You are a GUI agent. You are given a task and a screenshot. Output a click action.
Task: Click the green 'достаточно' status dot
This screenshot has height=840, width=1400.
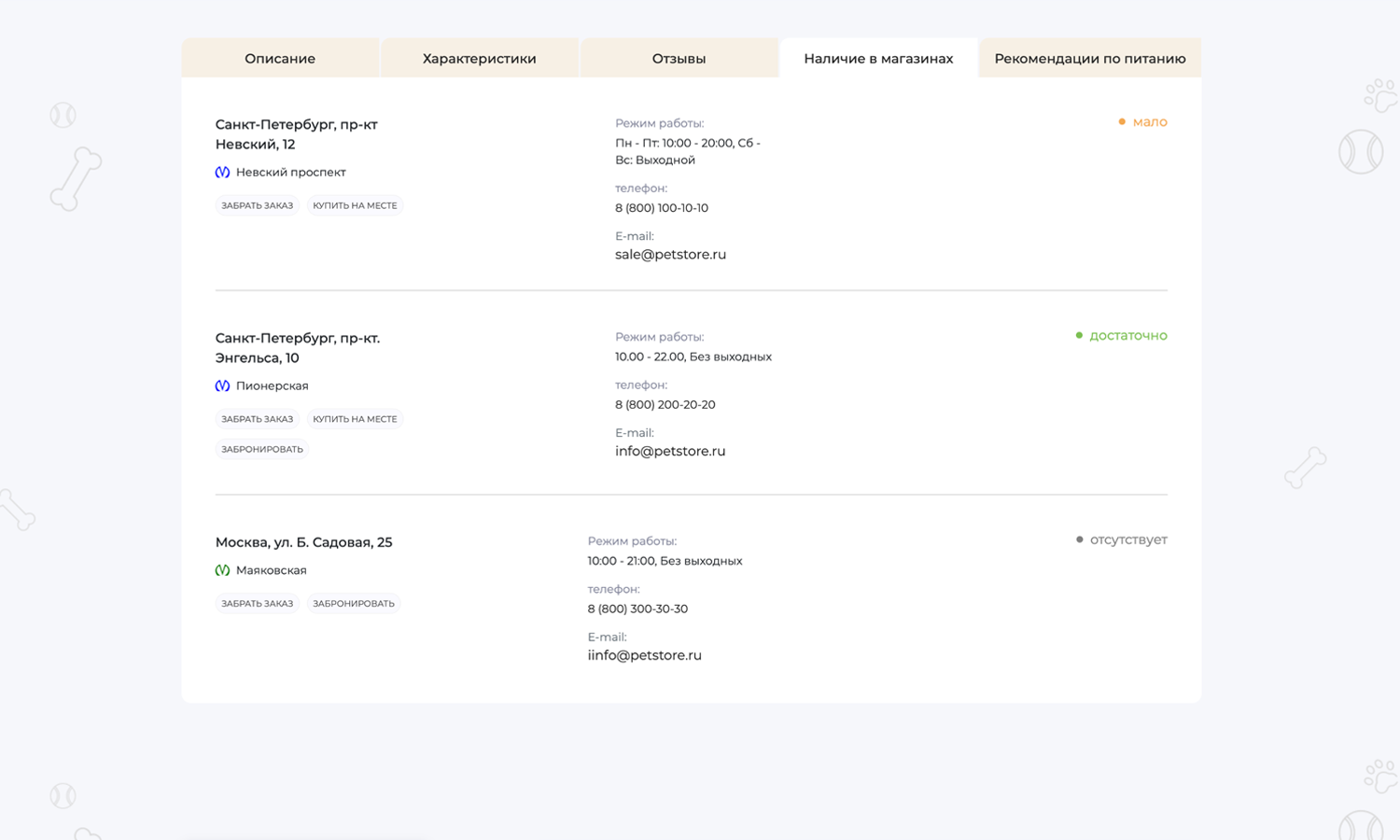pos(1079,336)
